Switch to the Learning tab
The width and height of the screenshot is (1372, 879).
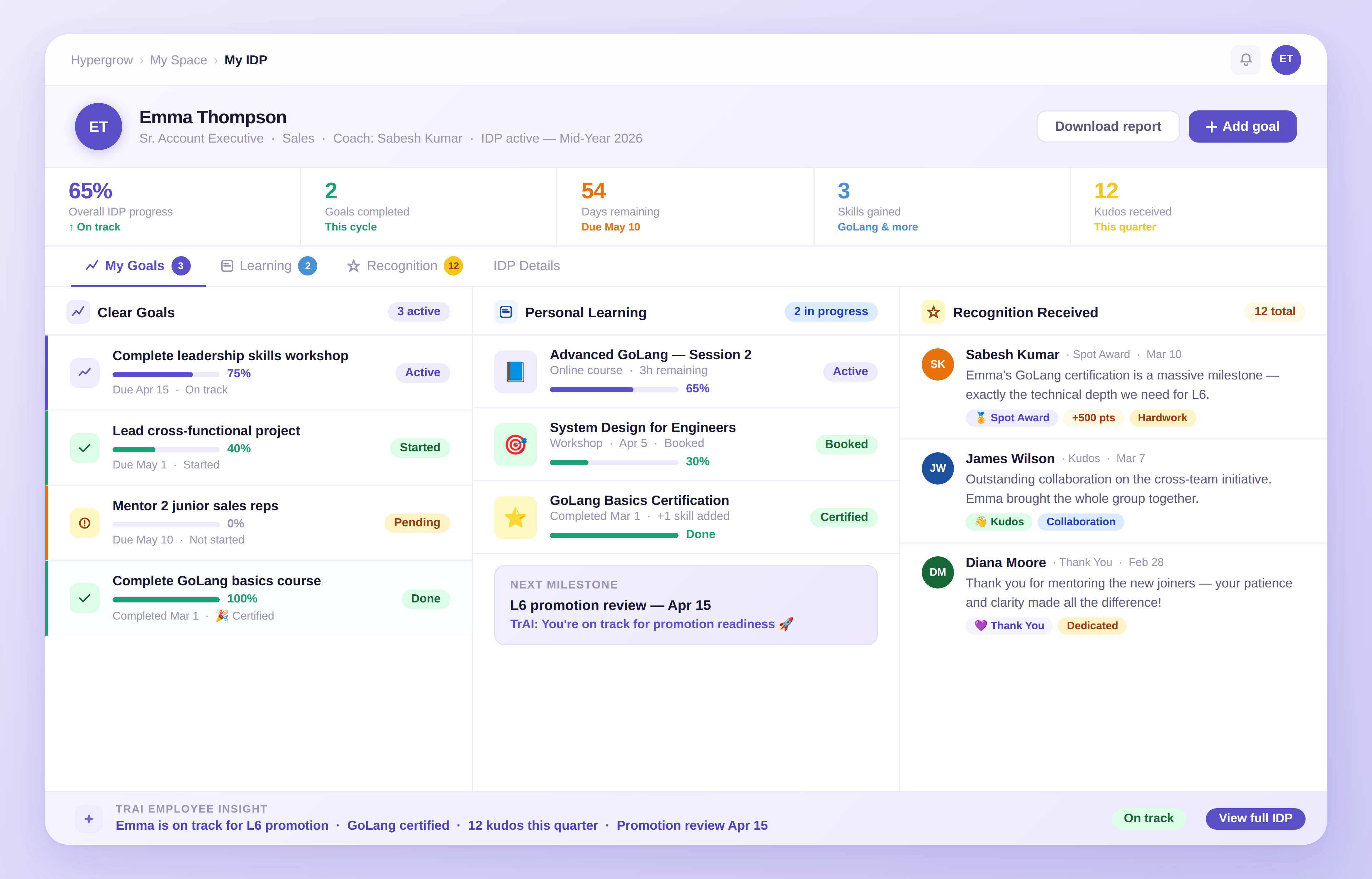pos(266,265)
